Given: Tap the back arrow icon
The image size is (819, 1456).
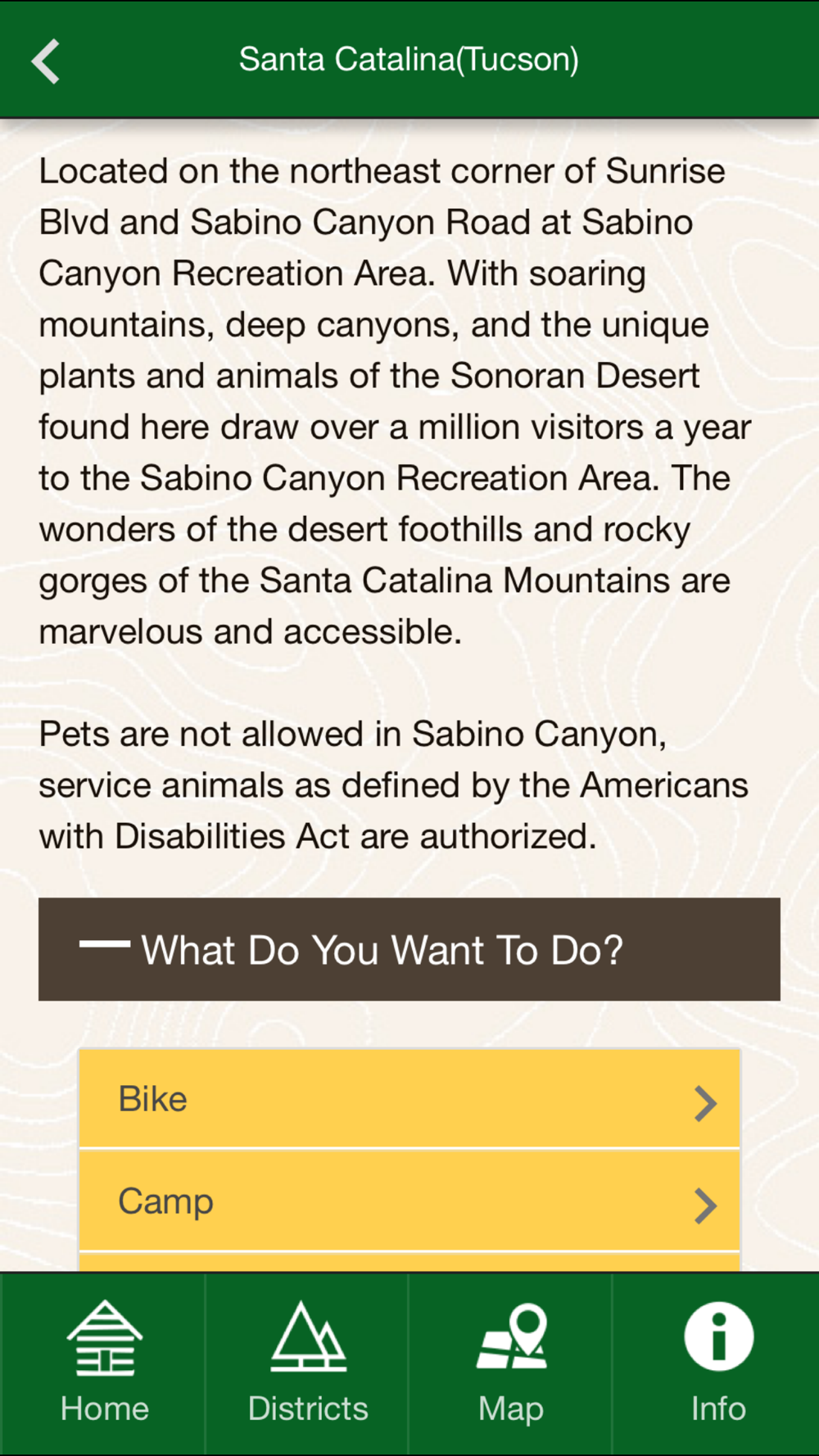Looking at the screenshot, I should coord(46,61).
